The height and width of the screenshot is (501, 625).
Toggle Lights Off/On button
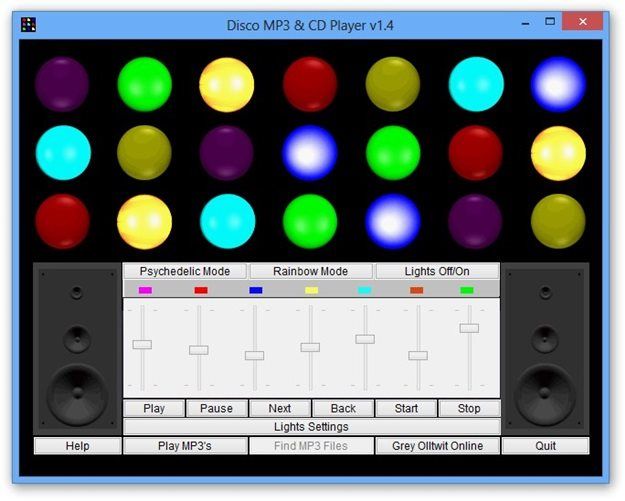[x=437, y=271]
